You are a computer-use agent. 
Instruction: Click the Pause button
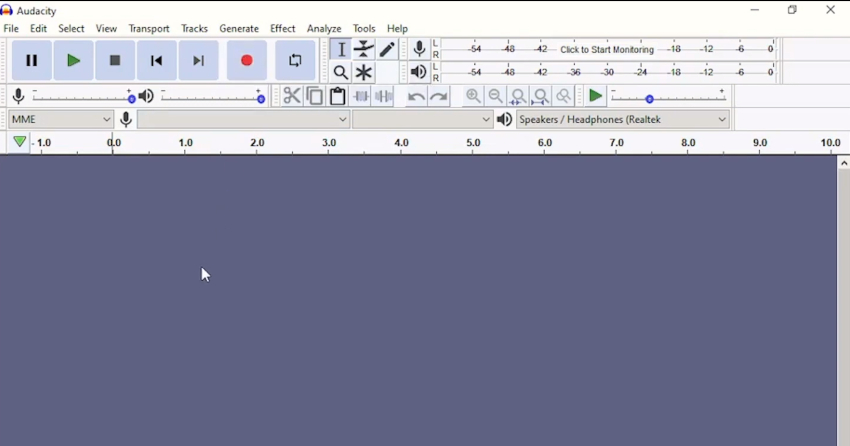(x=31, y=60)
